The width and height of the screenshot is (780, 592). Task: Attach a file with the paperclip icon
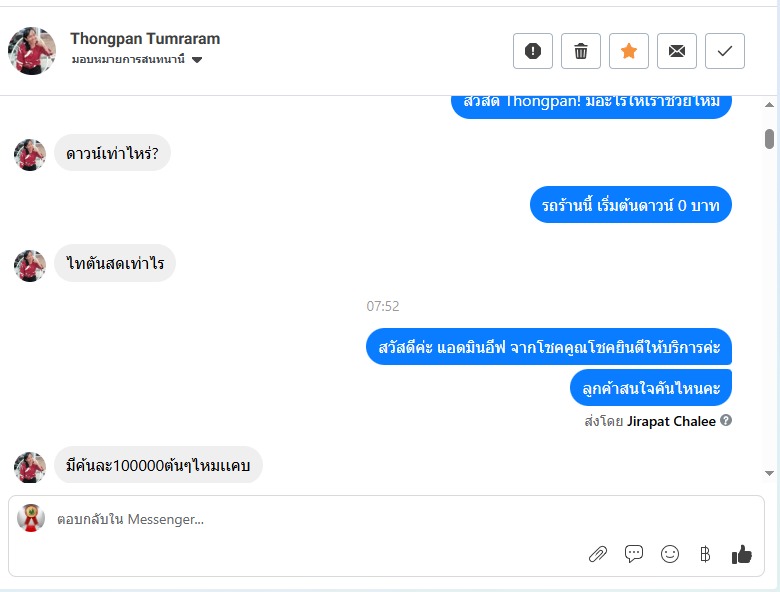(597, 554)
